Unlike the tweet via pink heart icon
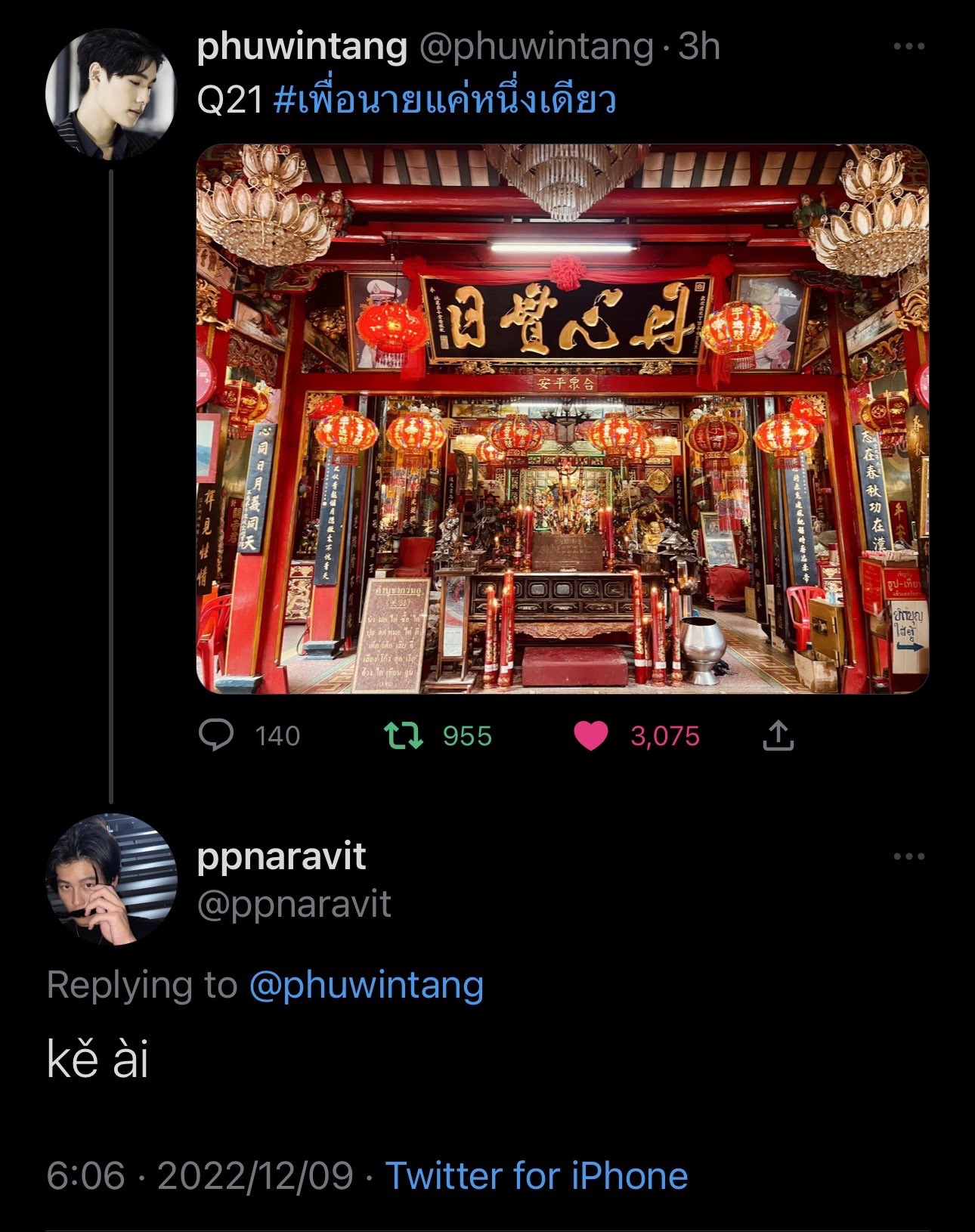Screen dimensions: 975x1232 coord(591,735)
